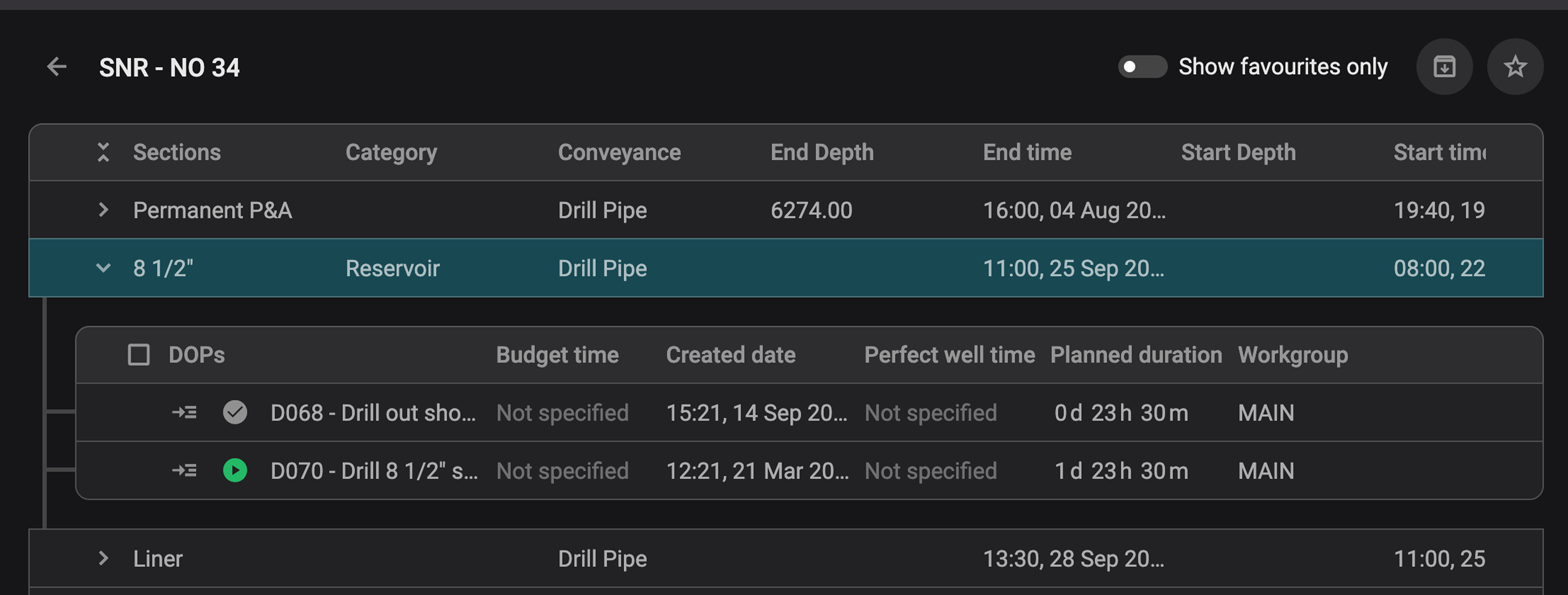Screen dimensions: 1568x595
Task: Click the Created date column header
Action: (x=731, y=355)
